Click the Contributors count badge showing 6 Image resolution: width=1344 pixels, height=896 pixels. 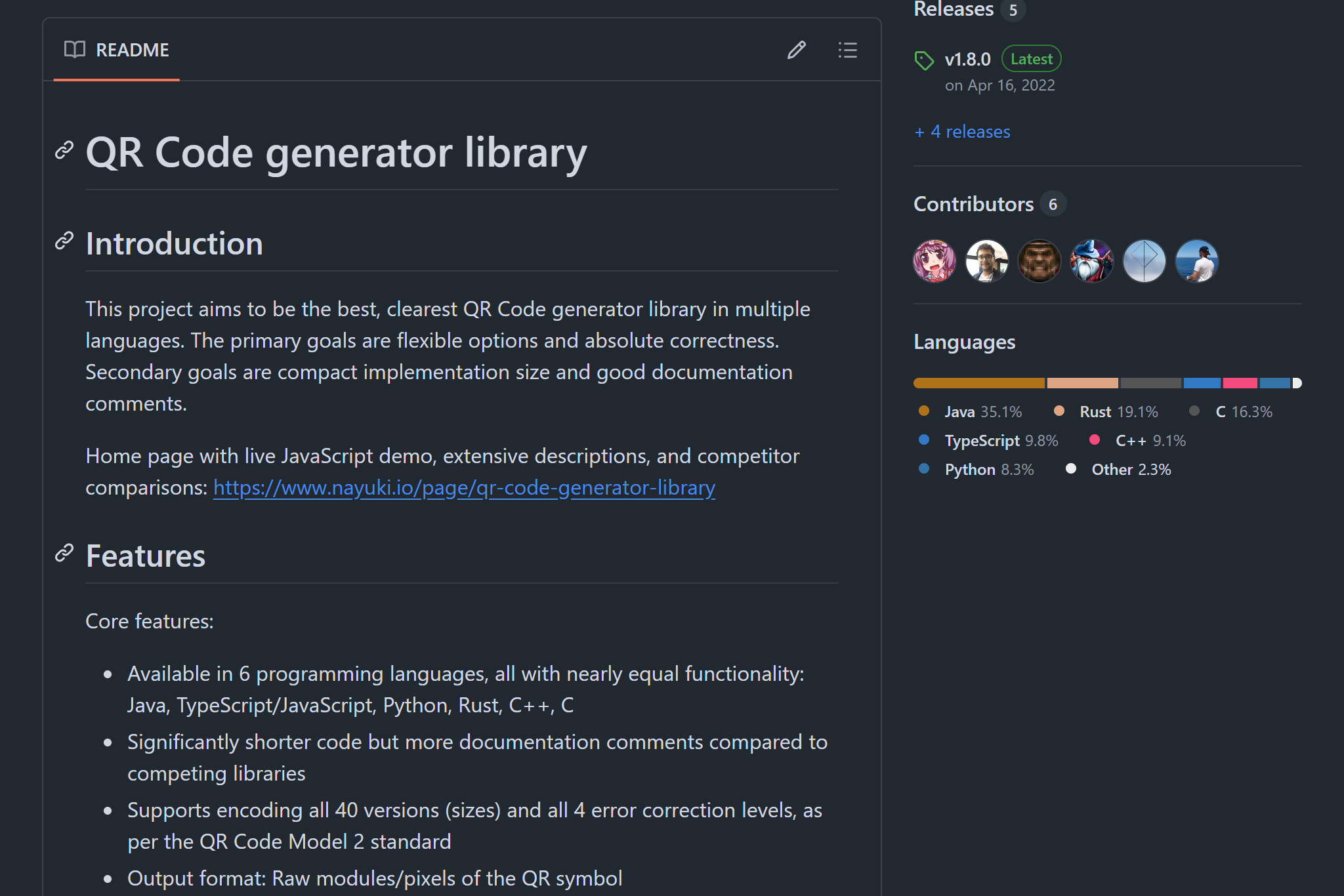pos(1053,204)
